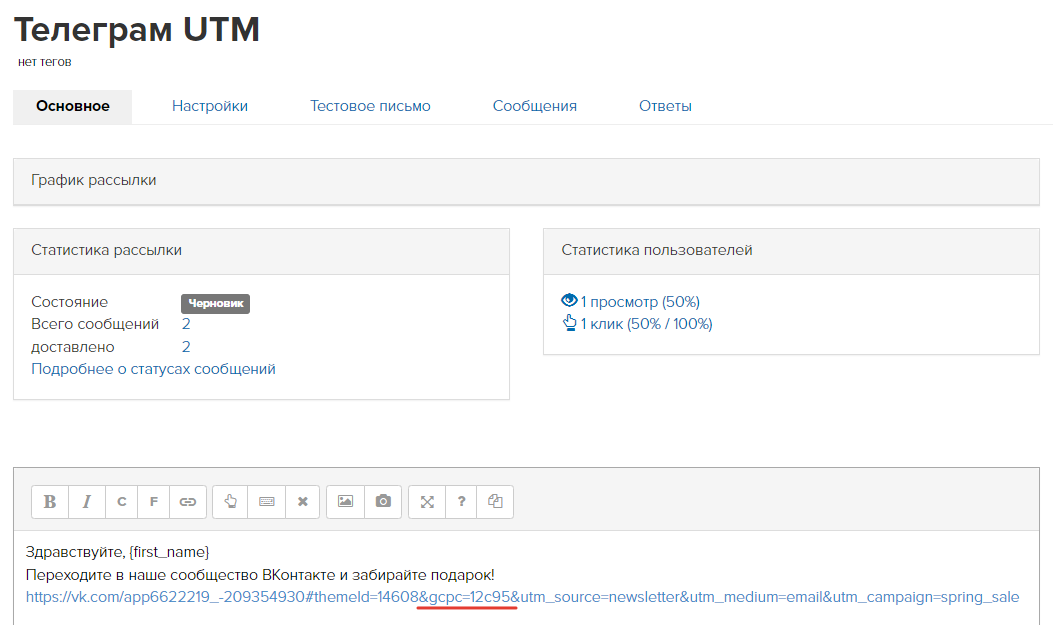
Task: Switch to the Настройки tab
Action: [x=210, y=106]
